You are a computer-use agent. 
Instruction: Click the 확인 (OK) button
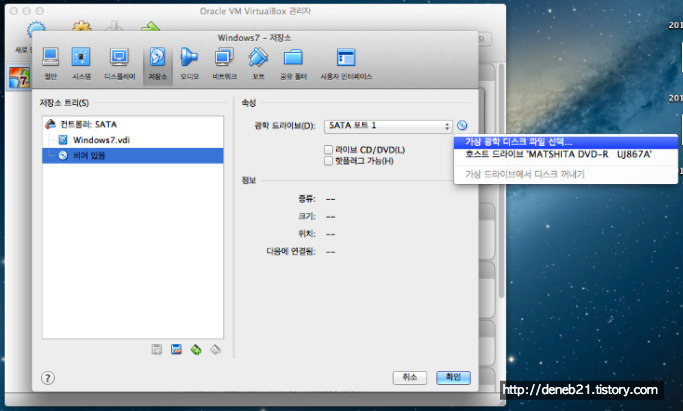tap(453, 377)
